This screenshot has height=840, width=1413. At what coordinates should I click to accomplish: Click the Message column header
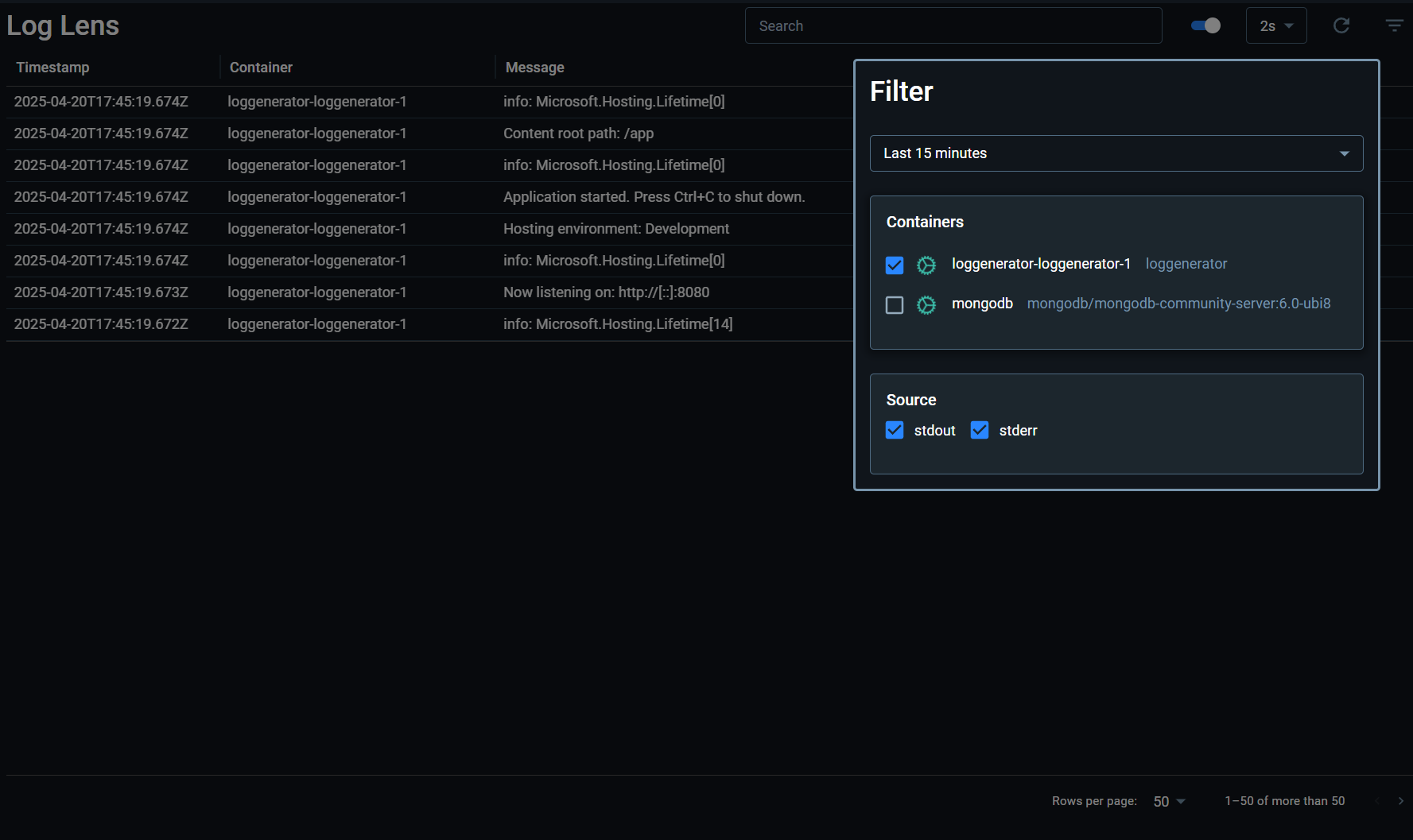click(x=535, y=68)
